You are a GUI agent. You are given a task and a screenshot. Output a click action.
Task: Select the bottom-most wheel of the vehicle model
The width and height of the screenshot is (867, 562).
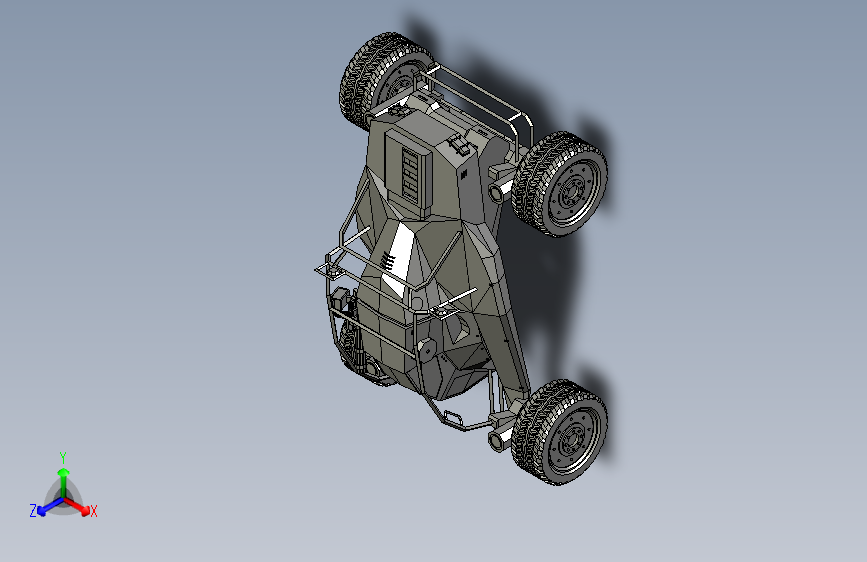560,432
